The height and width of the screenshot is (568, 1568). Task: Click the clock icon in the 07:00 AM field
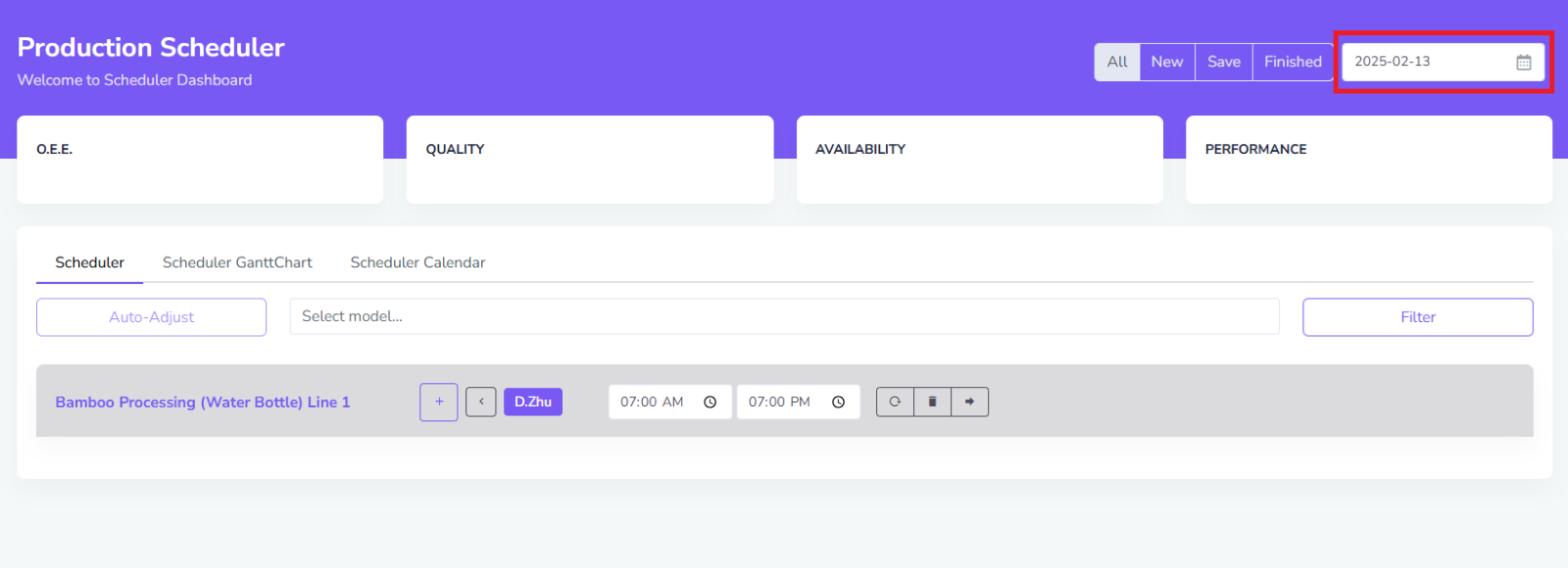[x=710, y=402]
